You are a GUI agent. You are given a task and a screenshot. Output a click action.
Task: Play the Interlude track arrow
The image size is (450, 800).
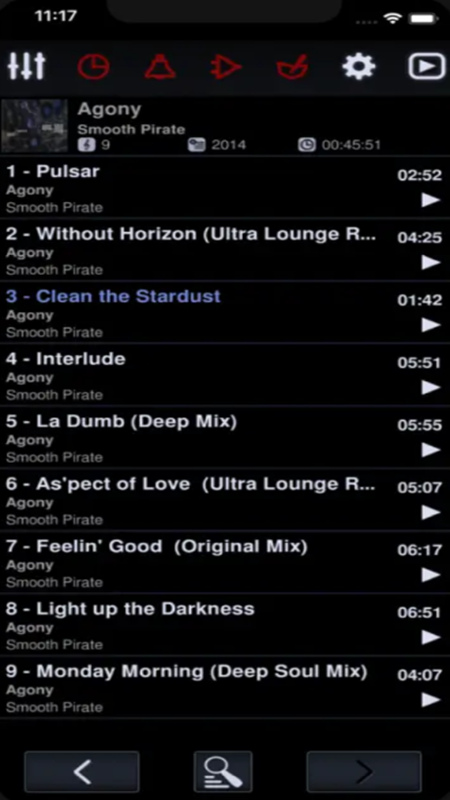point(431,388)
